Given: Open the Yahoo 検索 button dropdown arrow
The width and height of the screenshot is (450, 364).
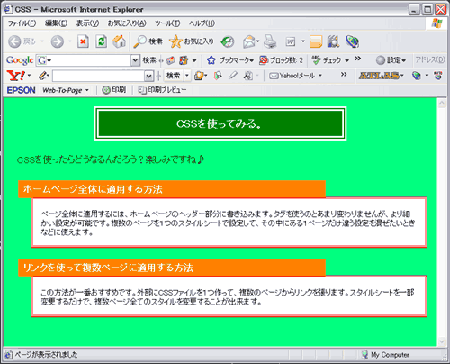Looking at the screenshot, I should pyautogui.click(x=186, y=76).
